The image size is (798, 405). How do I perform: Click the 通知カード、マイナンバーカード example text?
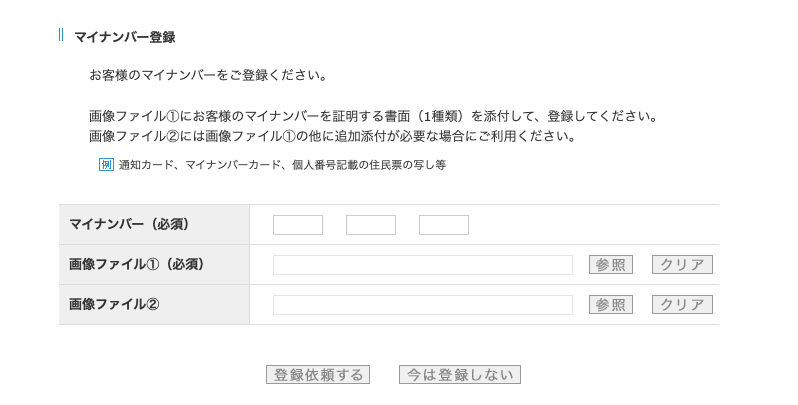pyautogui.click(x=282, y=165)
